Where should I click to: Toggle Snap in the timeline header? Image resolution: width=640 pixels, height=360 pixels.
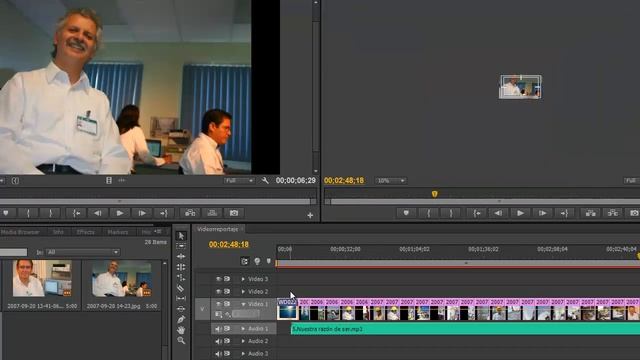click(244, 261)
